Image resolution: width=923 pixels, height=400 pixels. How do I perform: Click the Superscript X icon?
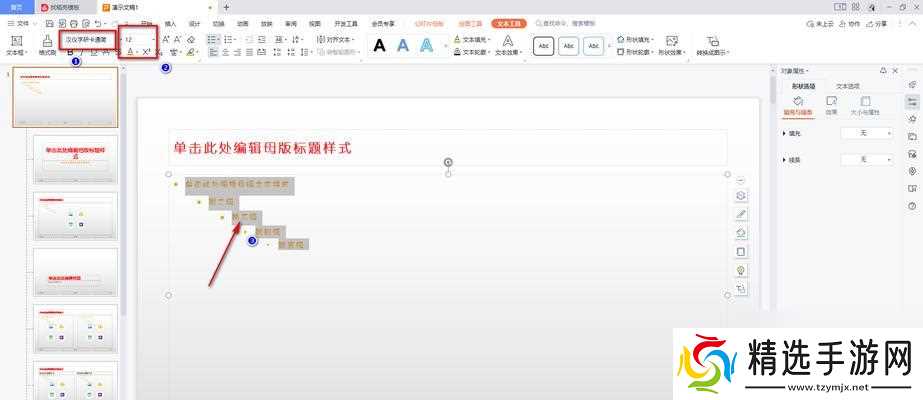tap(147, 52)
